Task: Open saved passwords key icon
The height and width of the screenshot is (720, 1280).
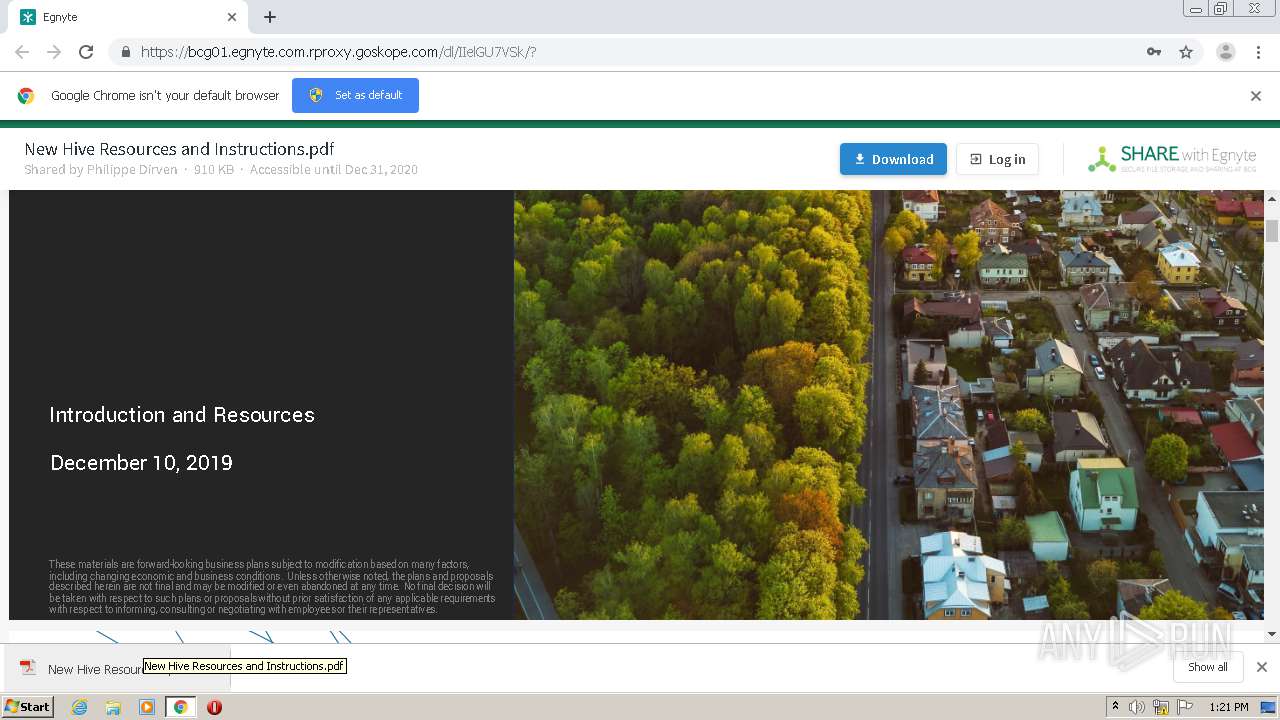Action: pyautogui.click(x=1154, y=52)
